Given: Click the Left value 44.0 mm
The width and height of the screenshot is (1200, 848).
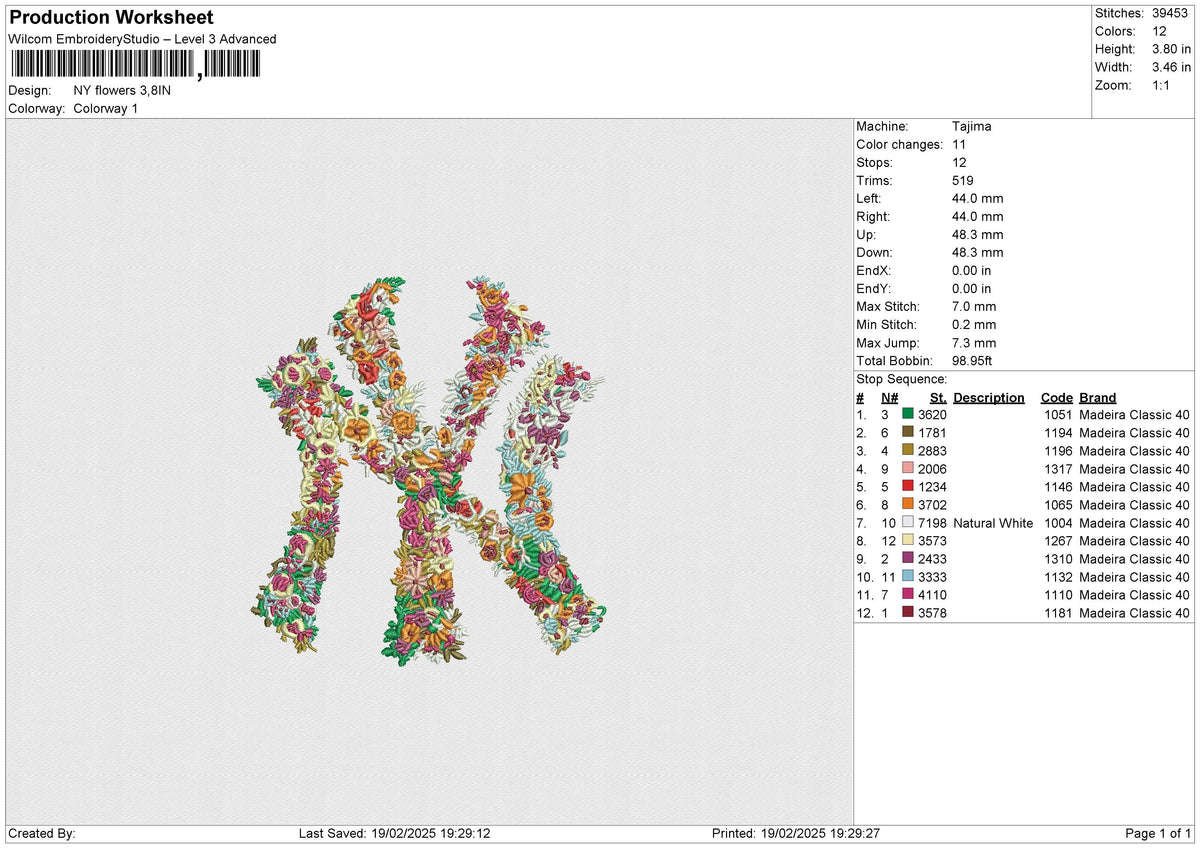Looking at the screenshot, I should (x=978, y=198).
